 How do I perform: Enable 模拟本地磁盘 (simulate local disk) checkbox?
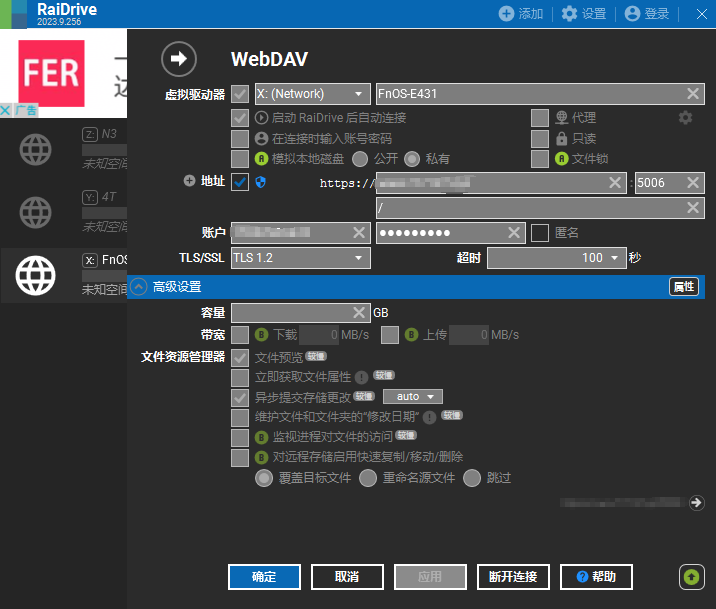point(240,159)
